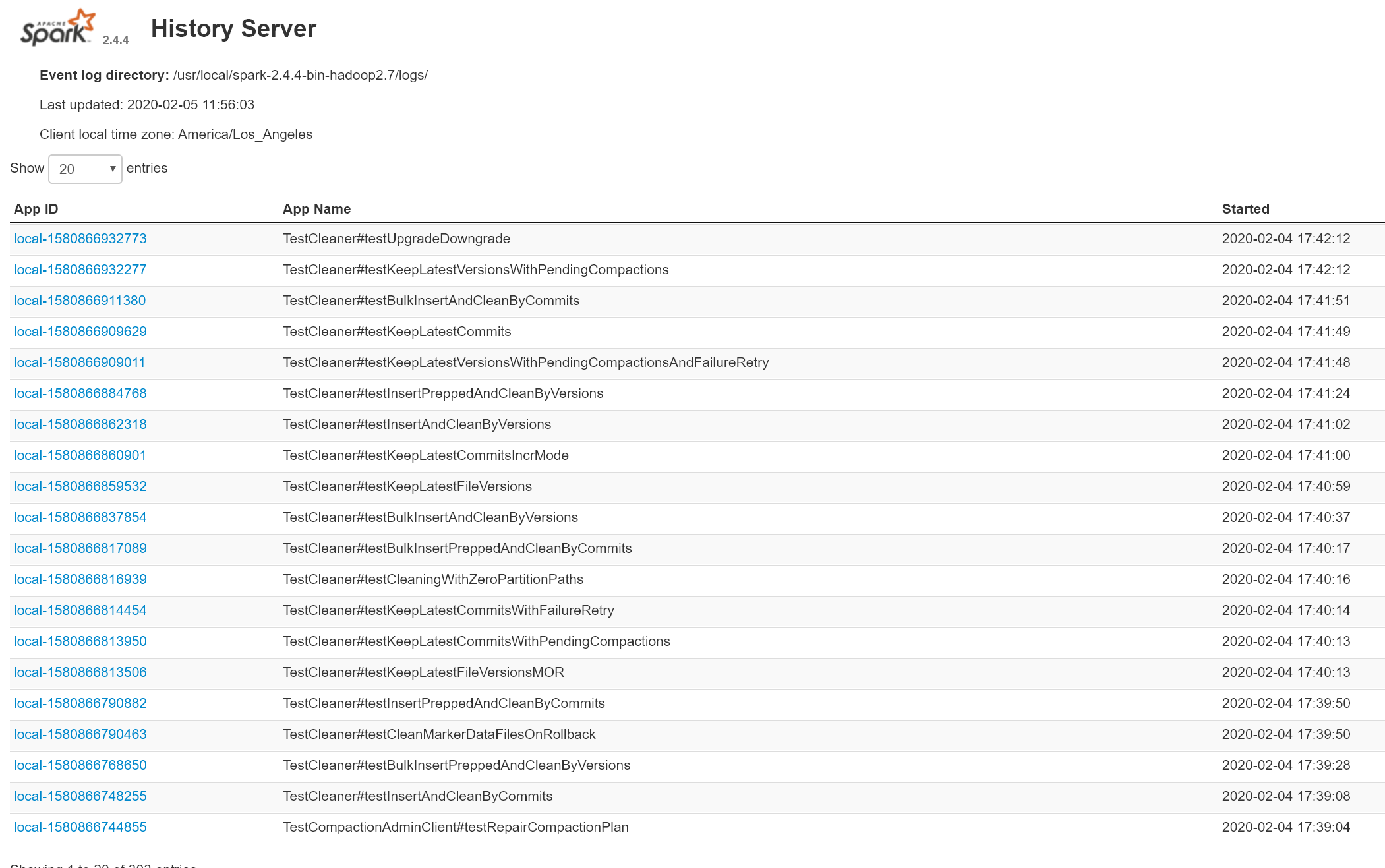The width and height of the screenshot is (1385, 868).
Task: Open app local-1580866814454
Action: 80,610
